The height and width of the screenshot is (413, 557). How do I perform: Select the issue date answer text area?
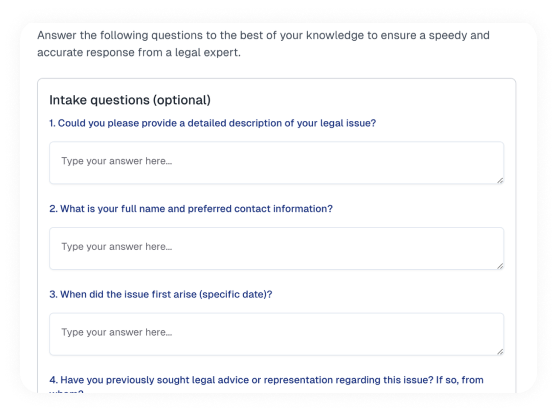click(276, 334)
